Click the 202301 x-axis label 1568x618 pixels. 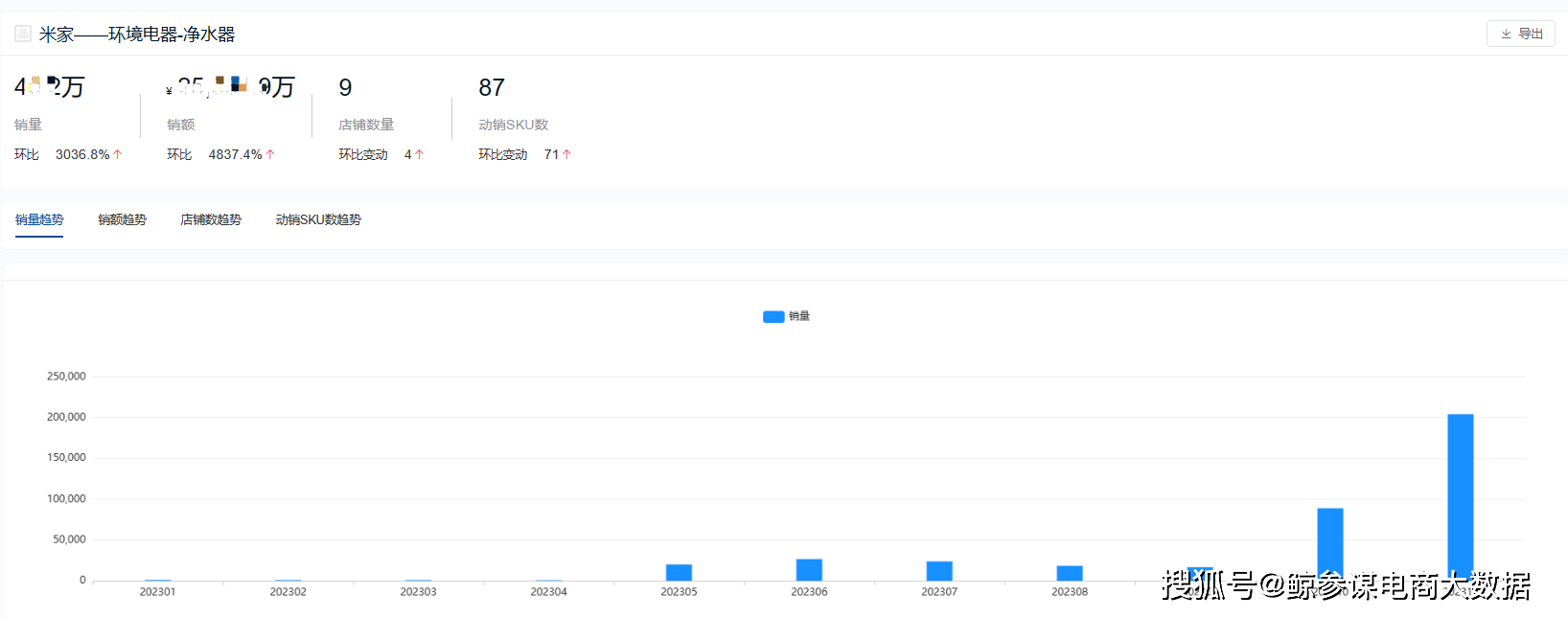click(x=157, y=592)
